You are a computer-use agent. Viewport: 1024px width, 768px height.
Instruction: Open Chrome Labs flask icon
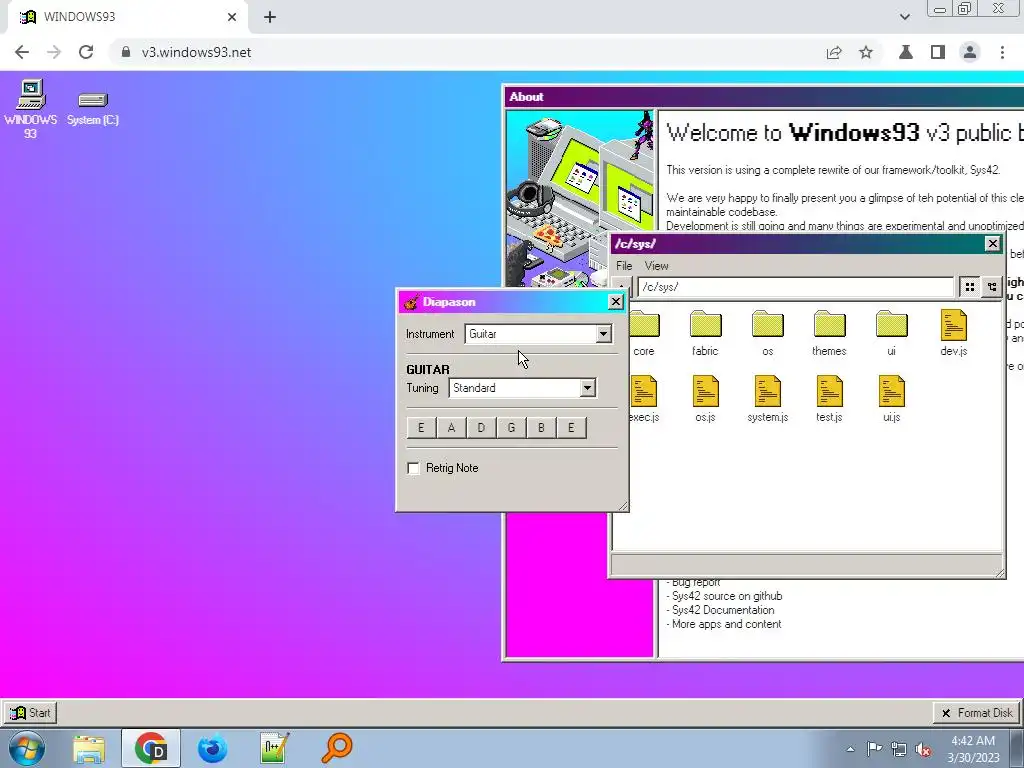coord(906,52)
